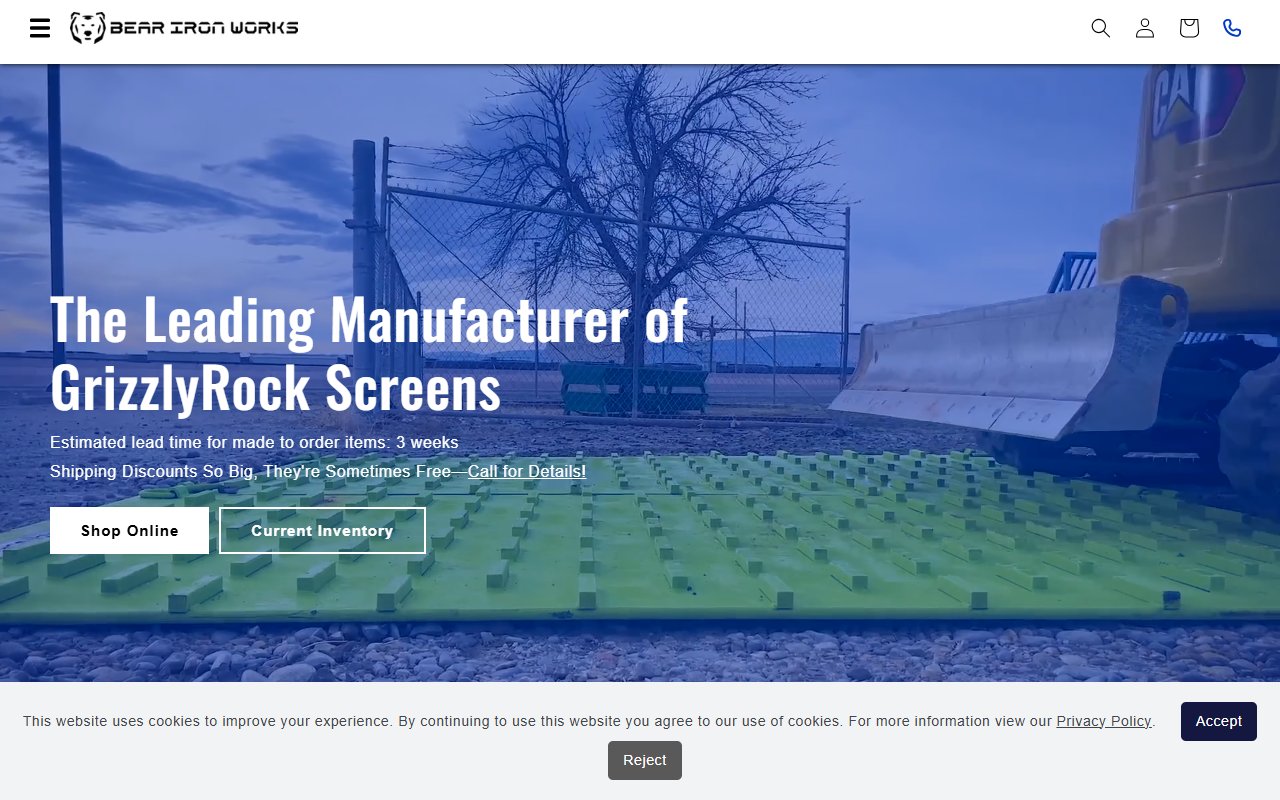1280x800 pixels.
Task: Click the Bear Iron Works logo
Action: (x=184, y=28)
